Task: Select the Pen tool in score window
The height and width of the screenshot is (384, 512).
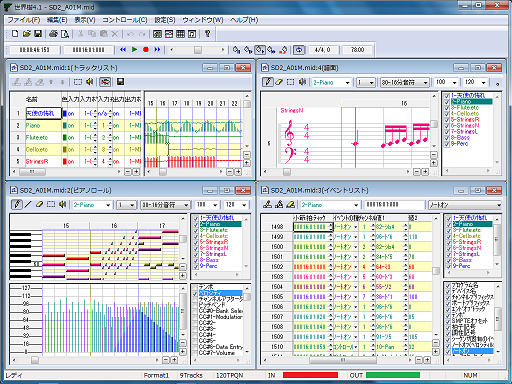Action: [268, 82]
